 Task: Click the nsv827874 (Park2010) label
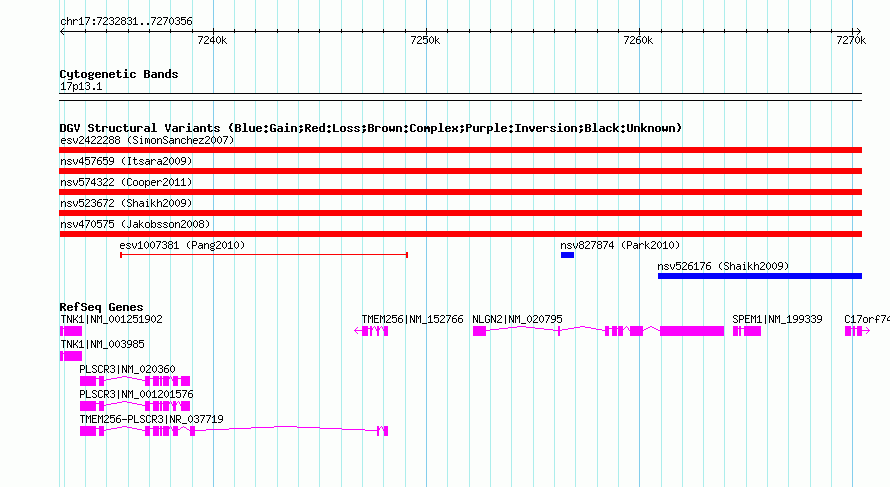click(620, 245)
